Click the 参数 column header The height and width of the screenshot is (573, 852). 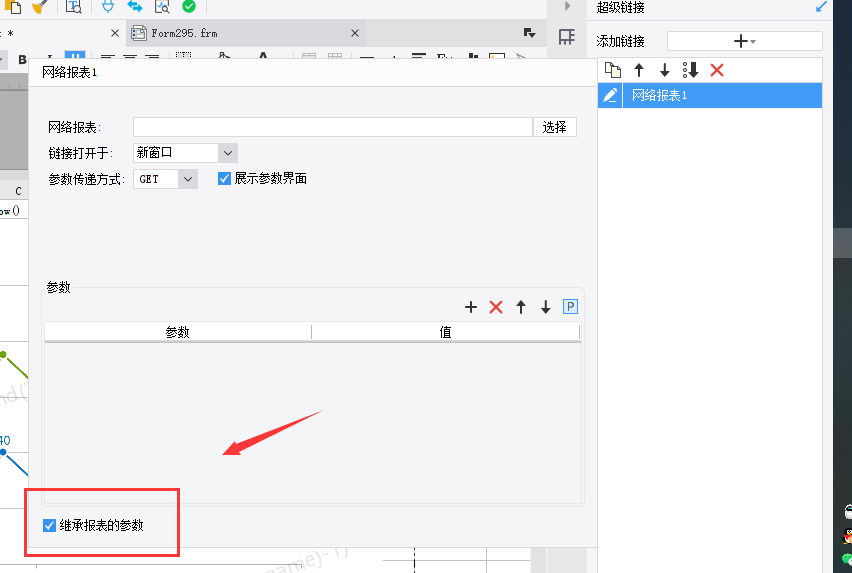[x=178, y=332]
